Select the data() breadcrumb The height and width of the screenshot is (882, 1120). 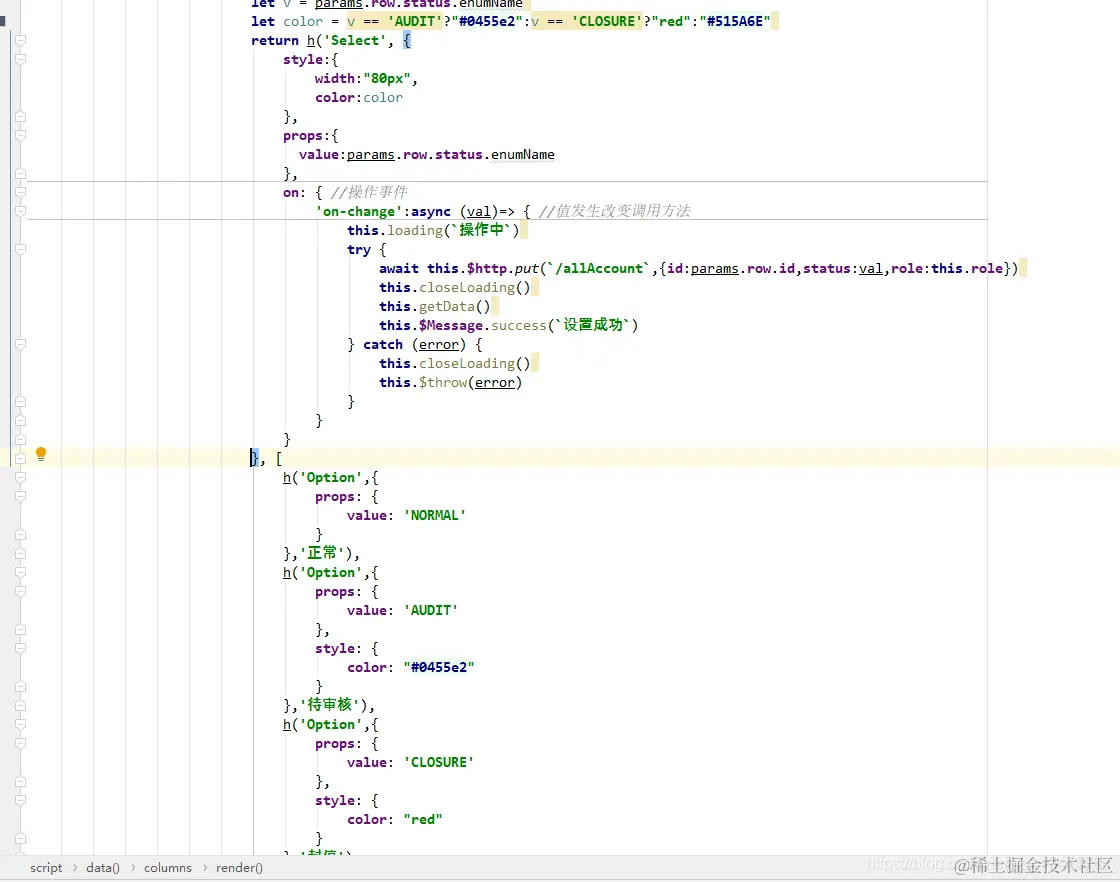click(x=103, y=868)
